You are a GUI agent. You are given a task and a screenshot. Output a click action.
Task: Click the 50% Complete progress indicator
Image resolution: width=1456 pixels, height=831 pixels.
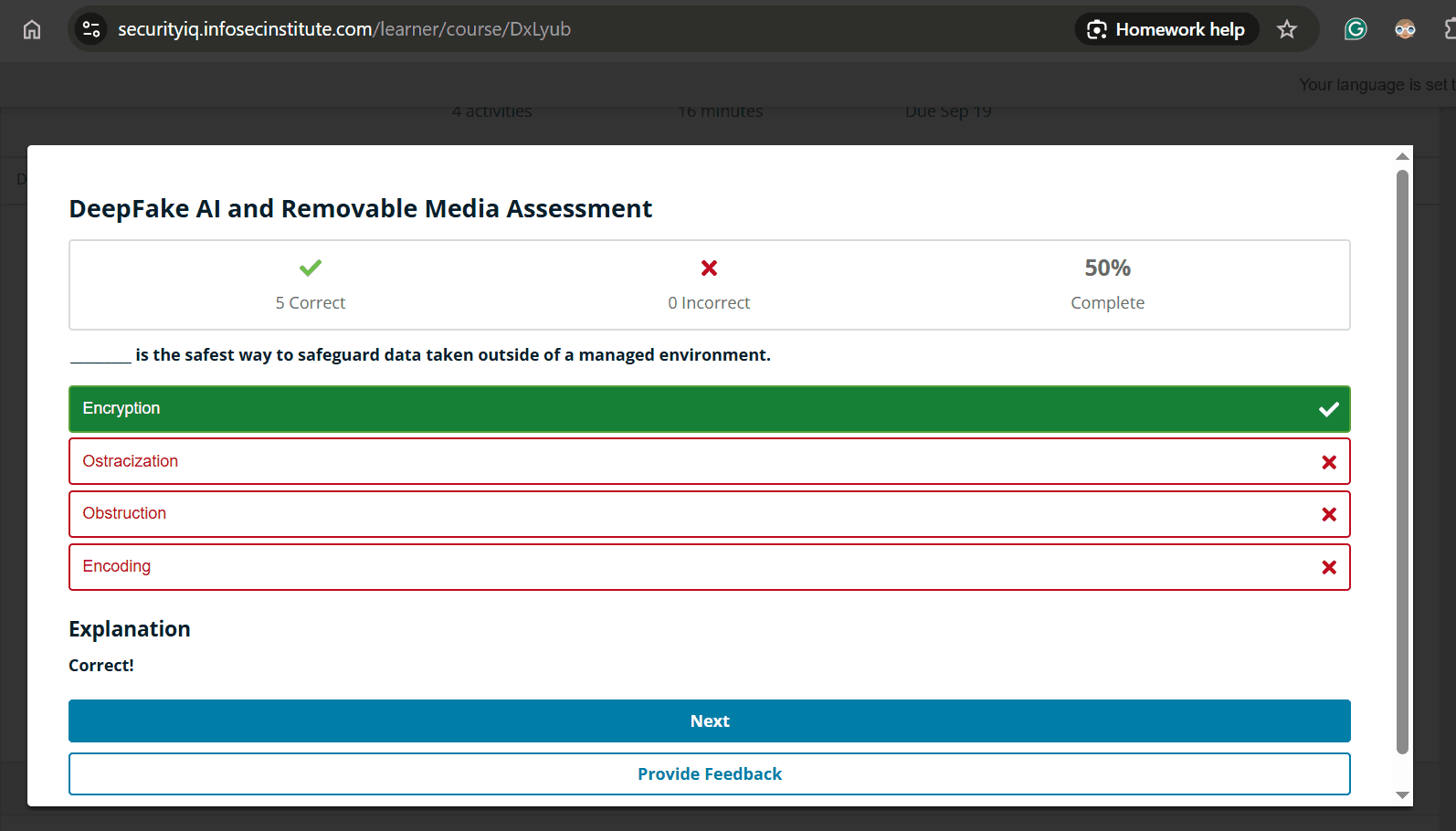1107,283
